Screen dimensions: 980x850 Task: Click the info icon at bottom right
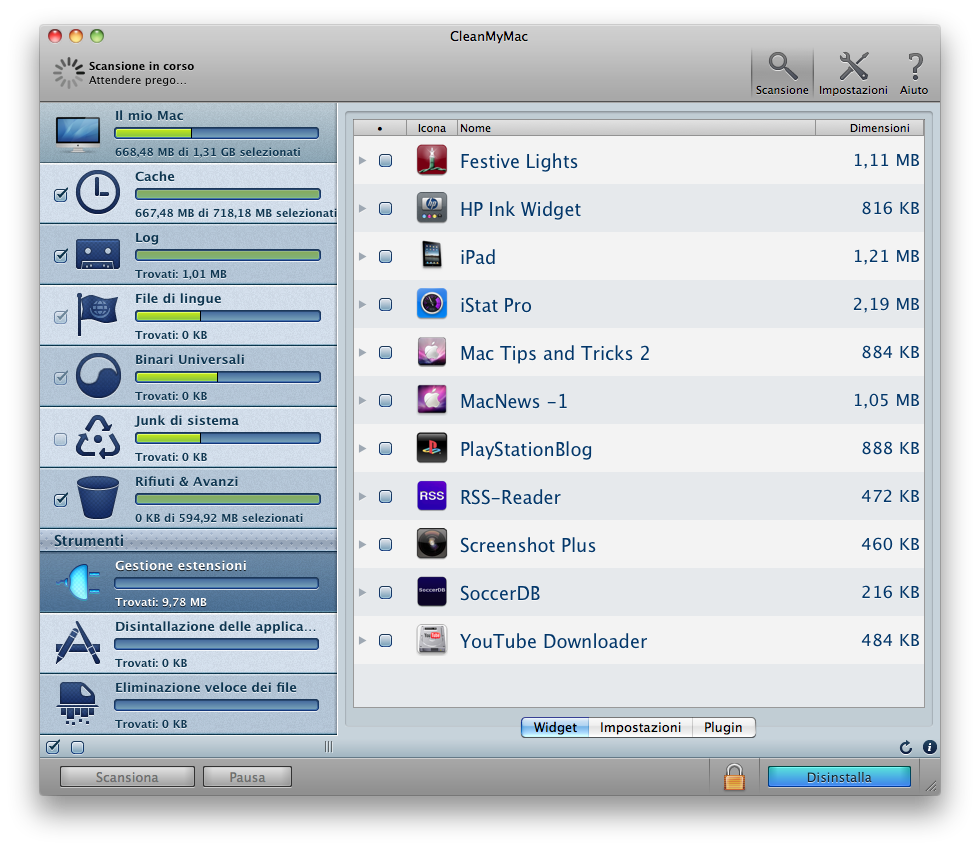click(x=929, y=747)
